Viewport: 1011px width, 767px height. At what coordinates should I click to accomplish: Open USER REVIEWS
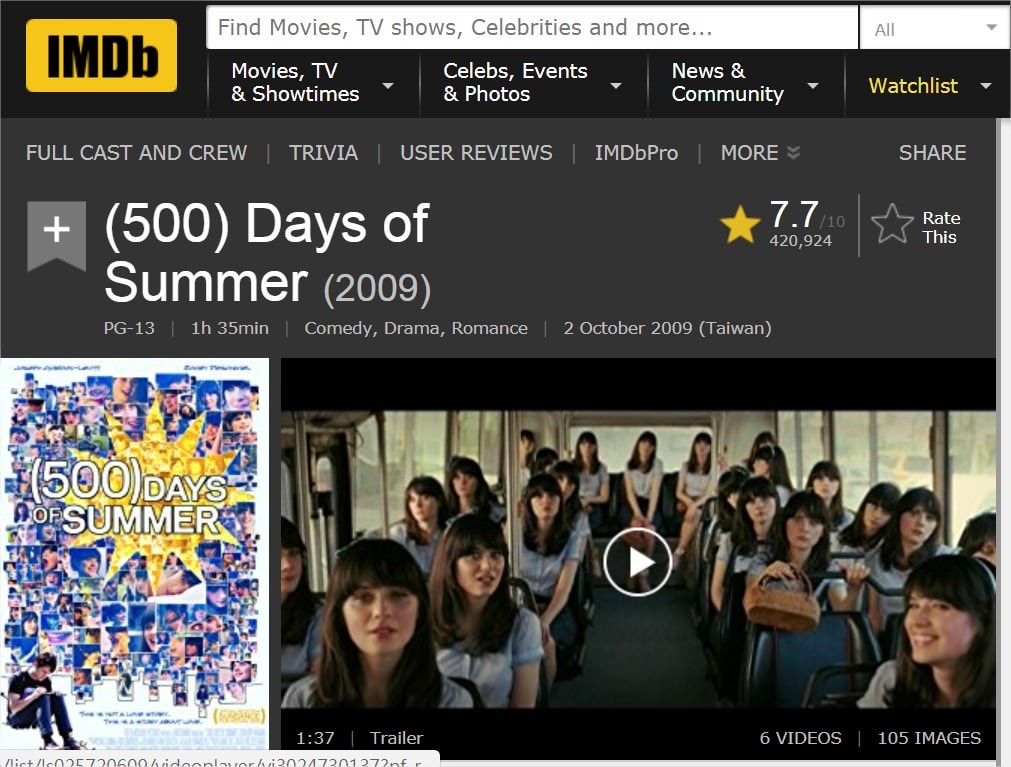[x=476, y=153]
